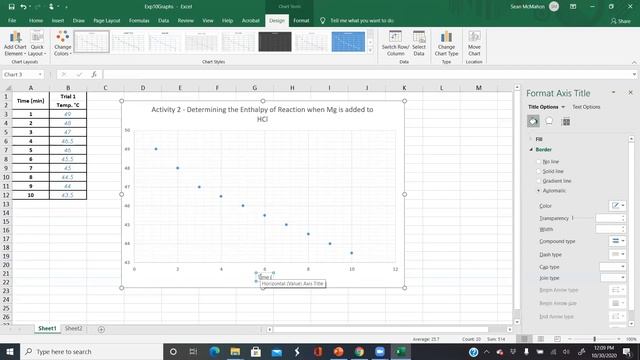Screen dimensions: 640x360
Task: Open Change Colors palette
Action: 62,43
